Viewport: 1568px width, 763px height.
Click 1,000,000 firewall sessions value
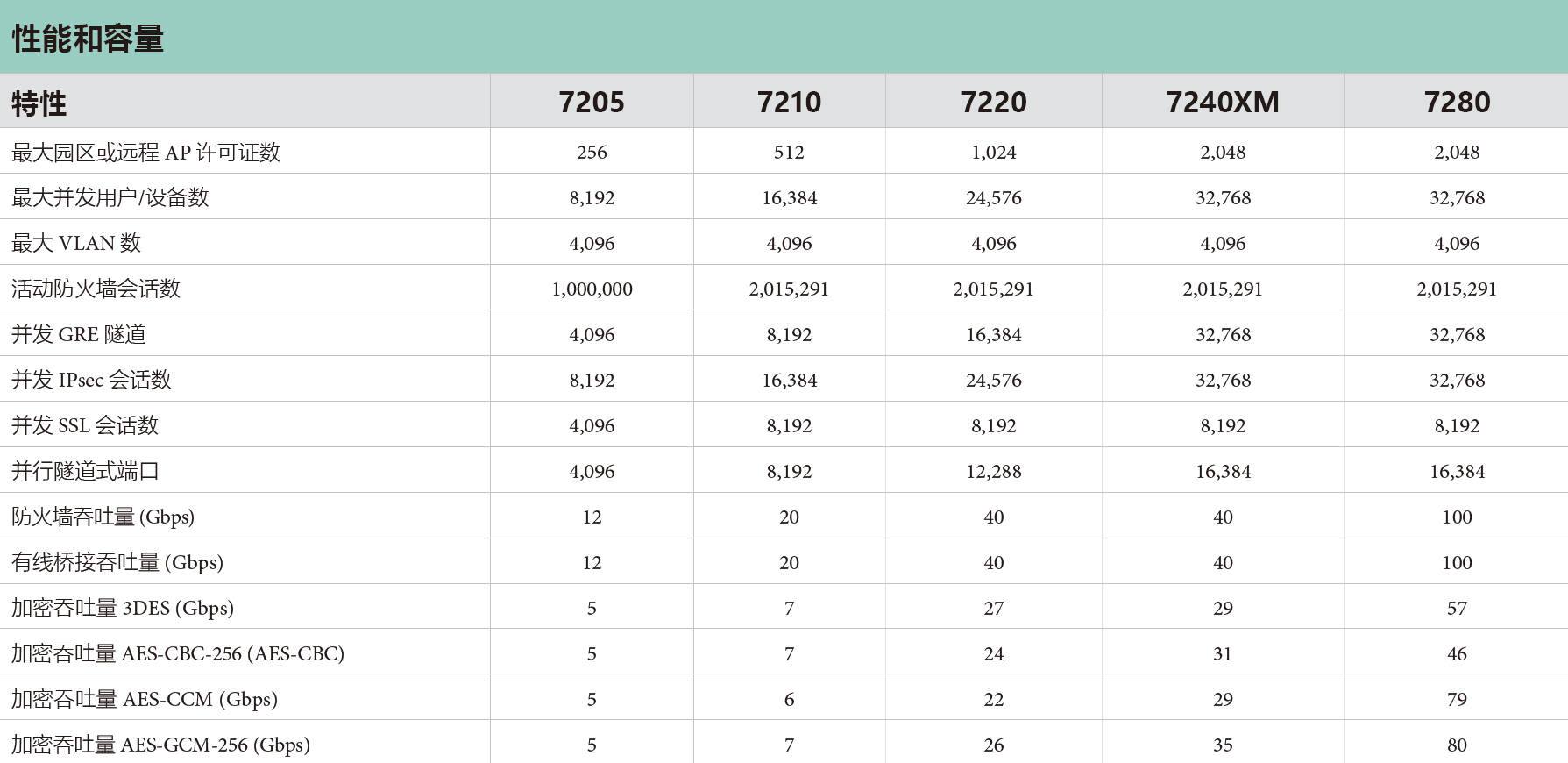(592, 289)
